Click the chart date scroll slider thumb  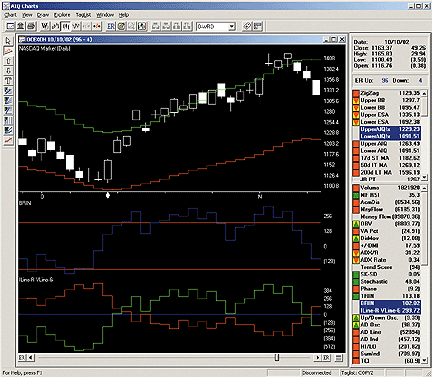277,358
